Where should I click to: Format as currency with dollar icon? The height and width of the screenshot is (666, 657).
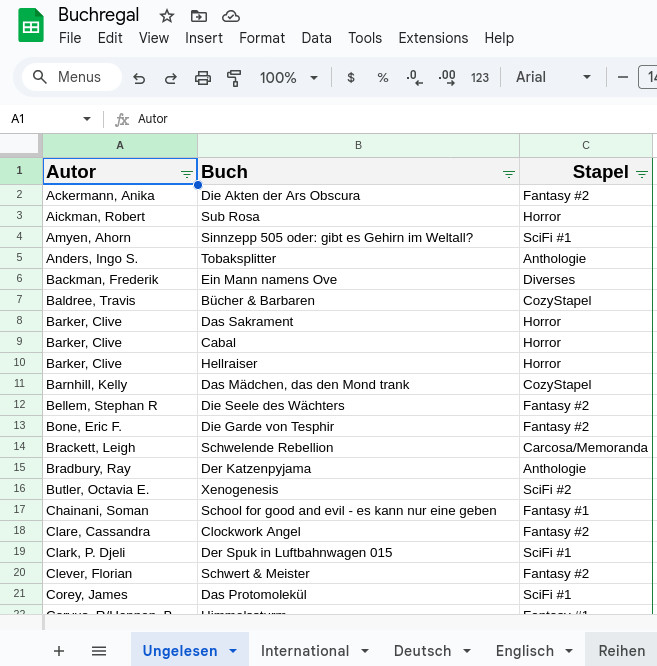pos(351,78)
